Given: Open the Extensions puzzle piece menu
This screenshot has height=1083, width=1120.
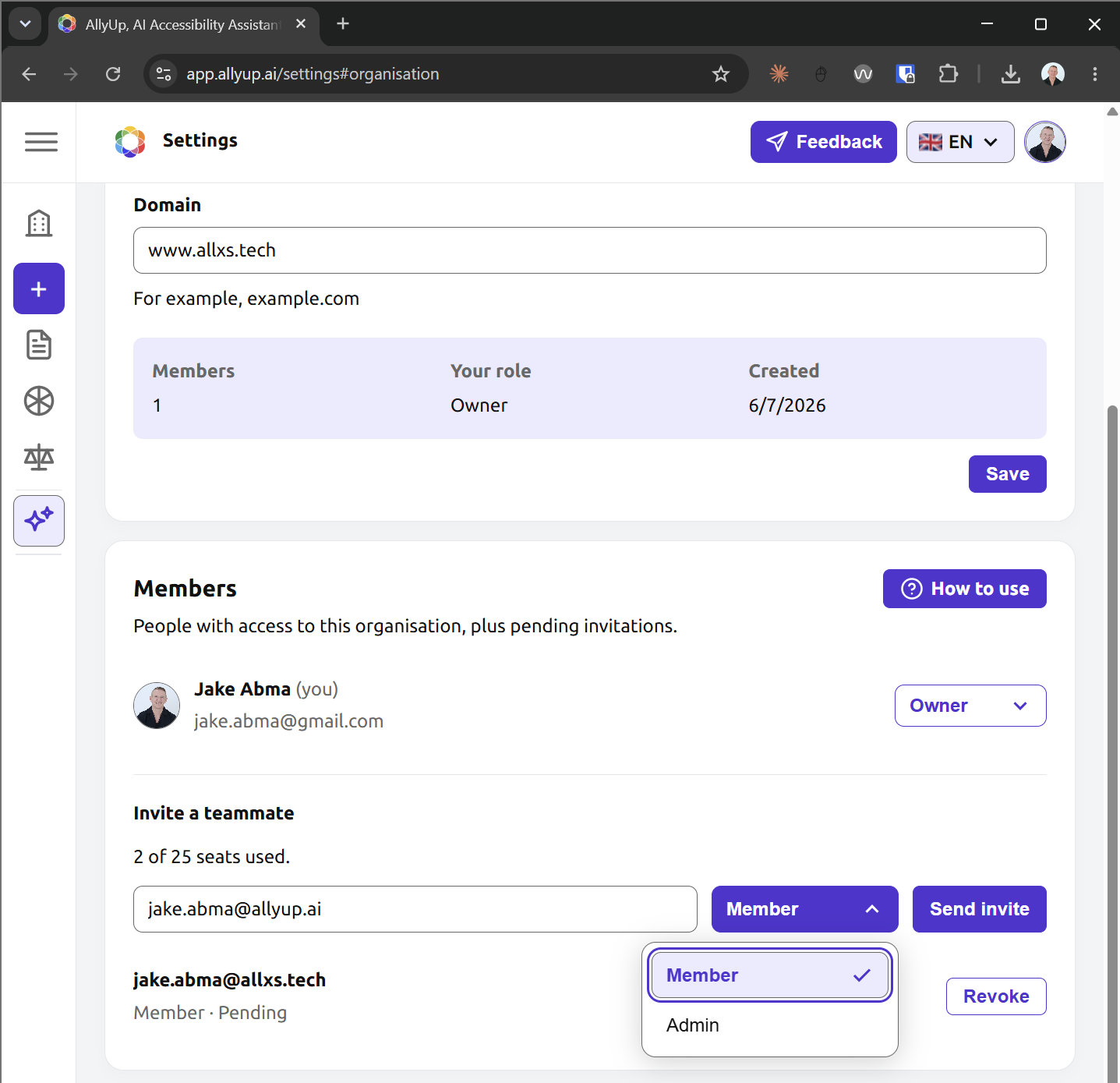Looking at the screenshot, I should pyautogui.click(x=948, y=74).
